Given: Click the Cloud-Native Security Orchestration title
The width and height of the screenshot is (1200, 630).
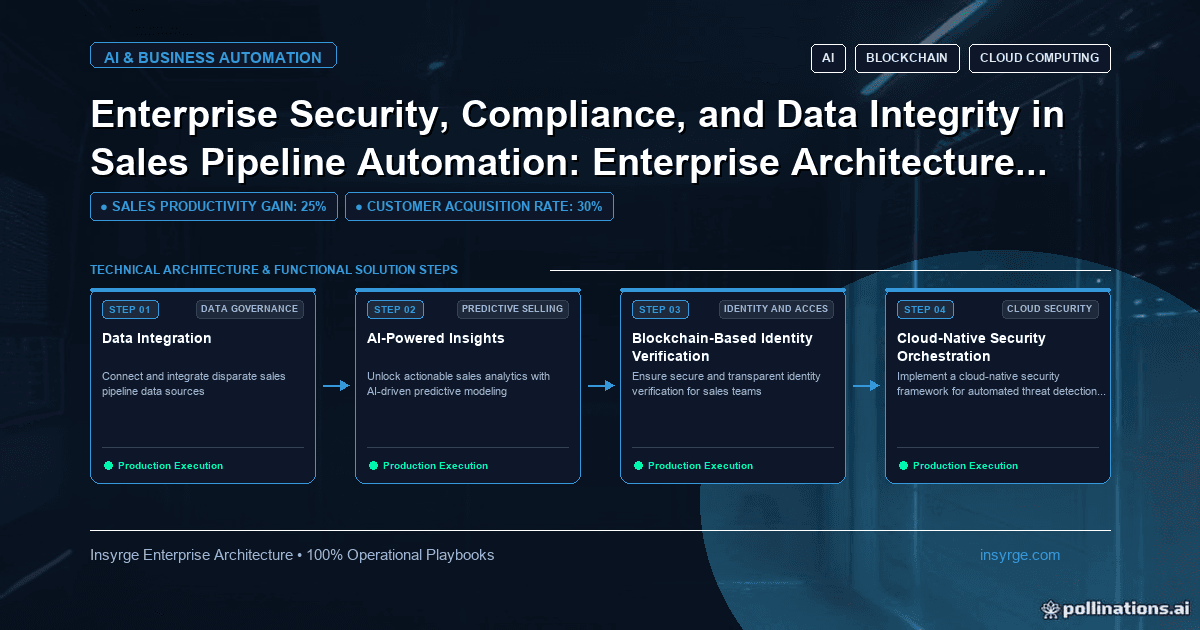Looking at the screenshot, I should click(x=971, y=347).
